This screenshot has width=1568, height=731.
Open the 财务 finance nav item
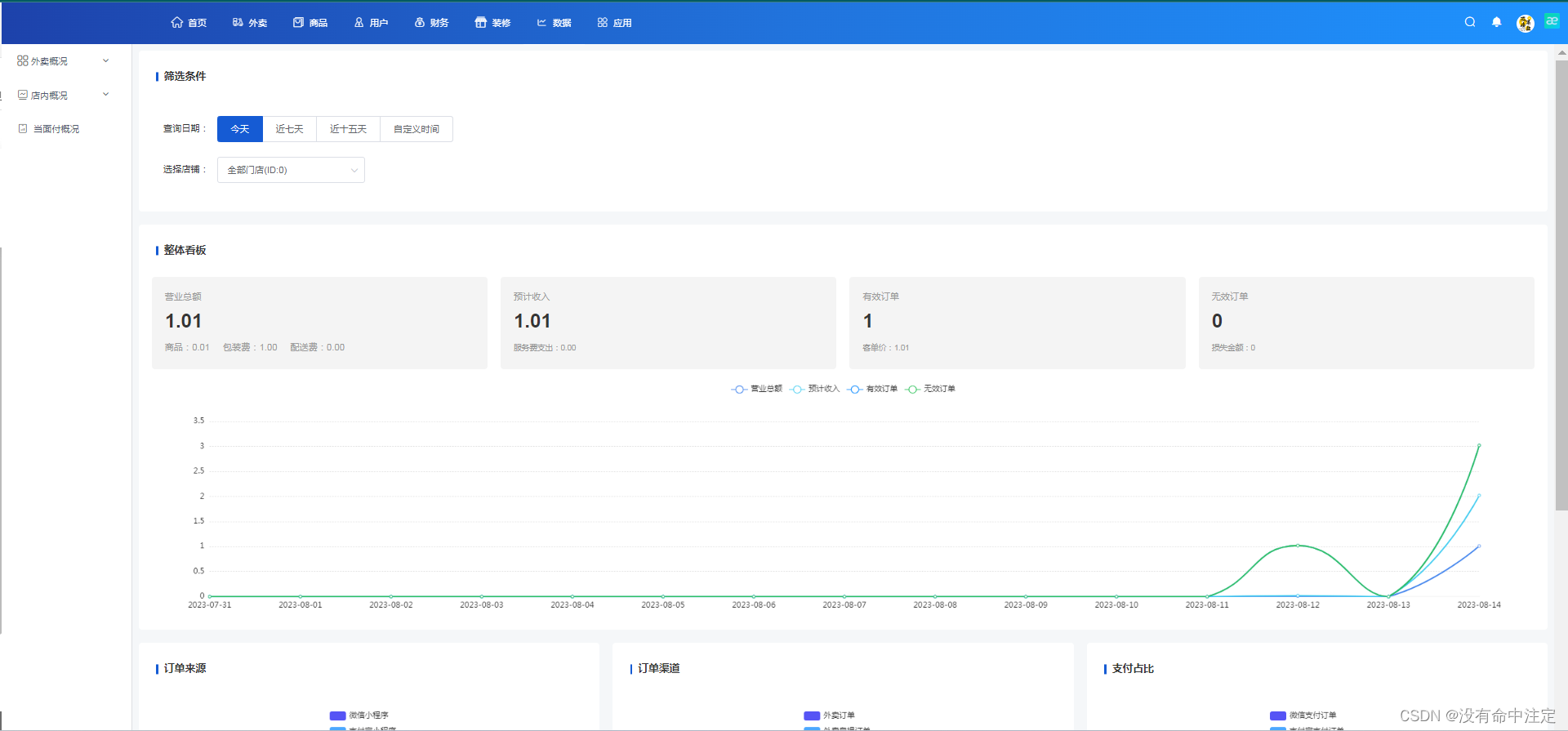[431, 23]
